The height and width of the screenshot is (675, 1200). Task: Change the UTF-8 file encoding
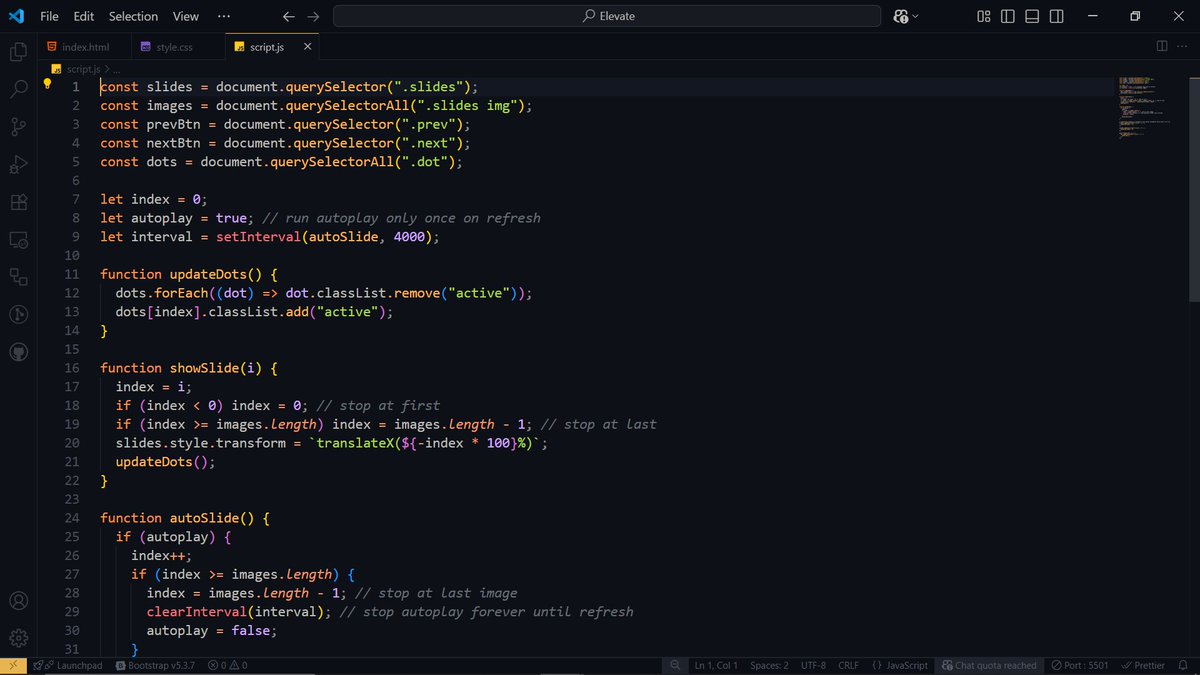(812, 665)
